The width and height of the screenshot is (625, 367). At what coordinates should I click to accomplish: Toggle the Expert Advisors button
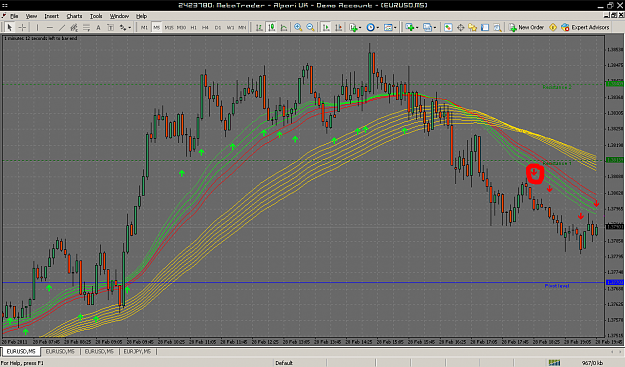pyautogui.click(x=585, y=27)
